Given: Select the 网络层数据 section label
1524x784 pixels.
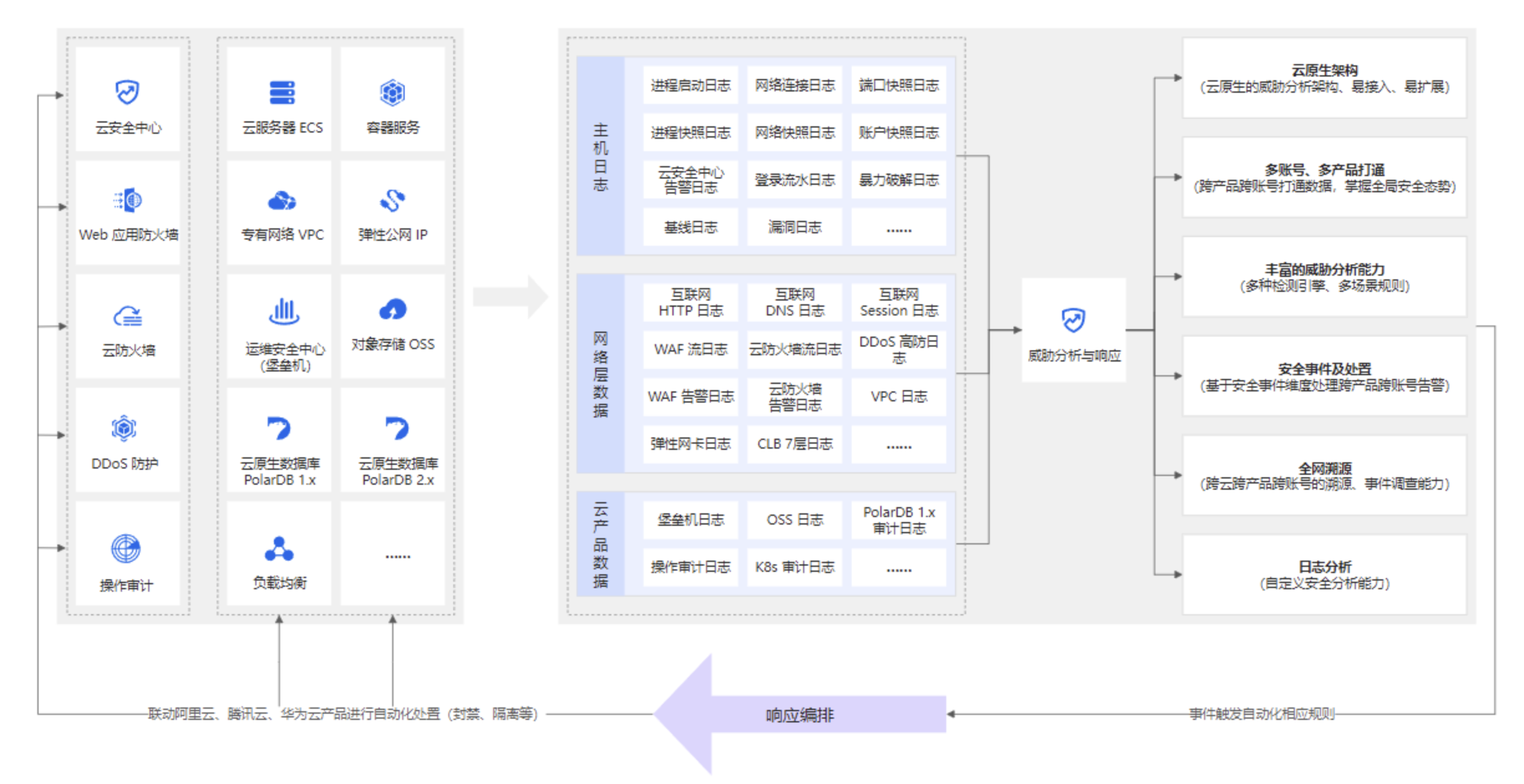Looking at the screenshot, I should tap(600, 373).
